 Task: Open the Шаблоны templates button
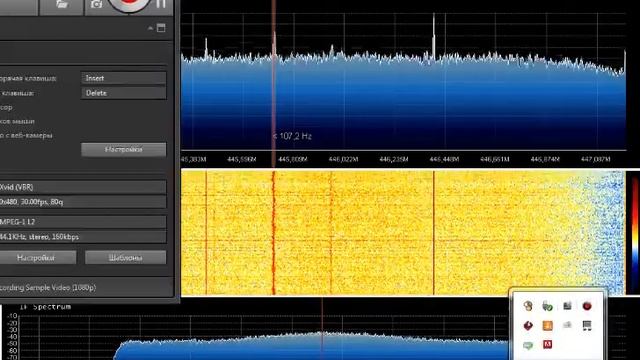coord(125,258)
